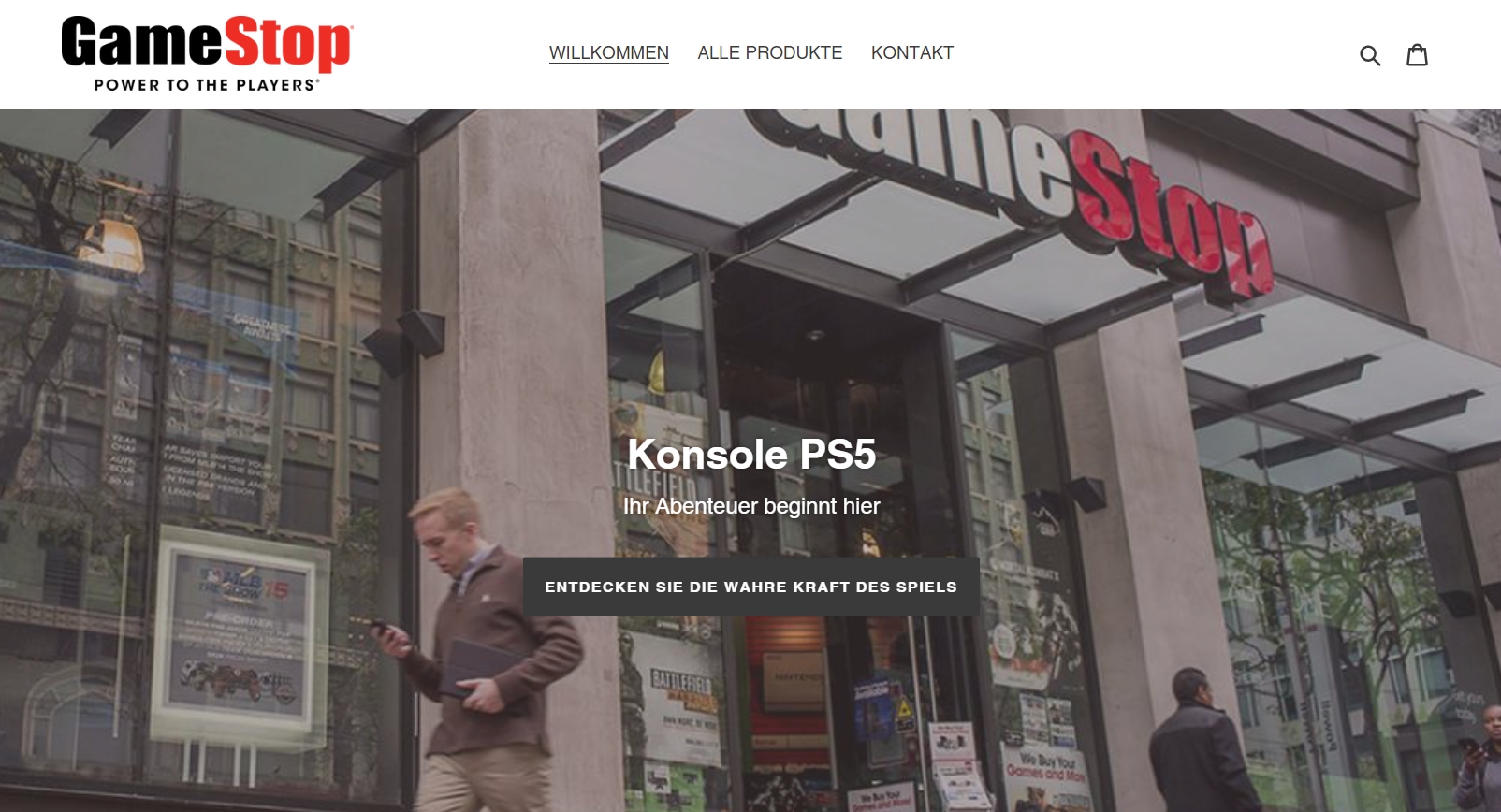Select 'Ihr Abenteuer beginnt hier' subheading

pyautogui.click(x=751, y=506)
